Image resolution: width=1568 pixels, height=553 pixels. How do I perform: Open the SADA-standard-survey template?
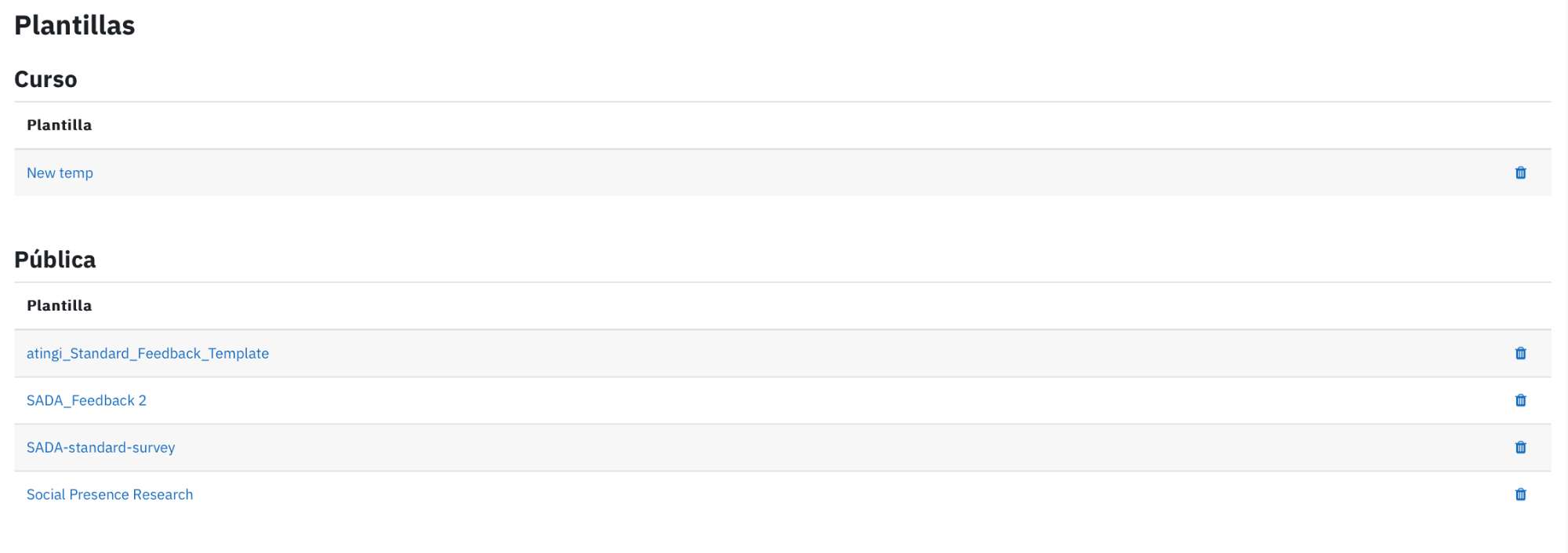pos(100,447)
